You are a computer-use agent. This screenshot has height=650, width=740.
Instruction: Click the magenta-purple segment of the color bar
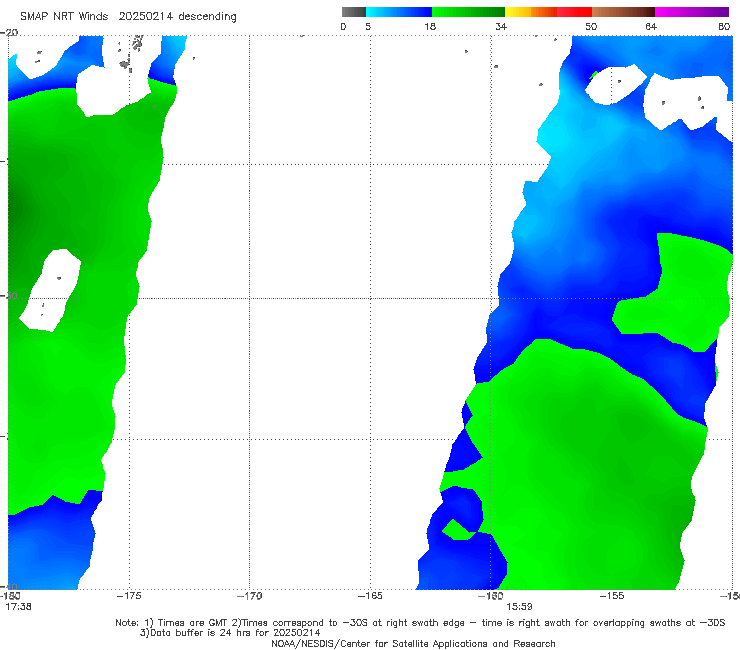pyautogui.click(x=692, y=12)
